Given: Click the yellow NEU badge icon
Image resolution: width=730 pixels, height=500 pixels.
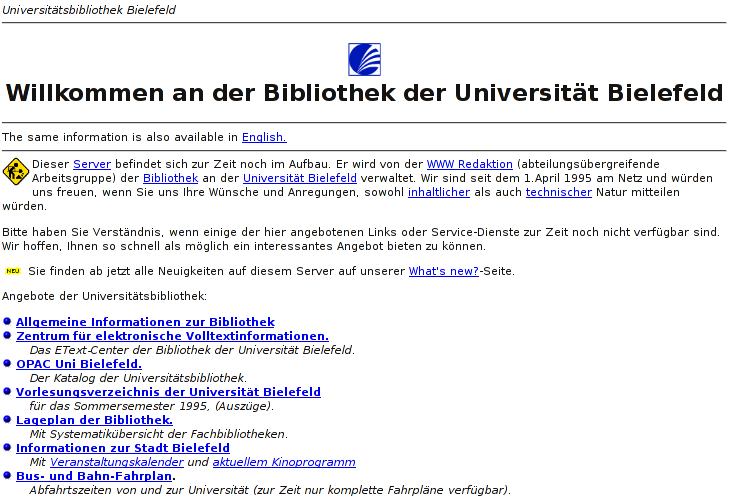Looking at the screenshot, I should pos(13,271).
